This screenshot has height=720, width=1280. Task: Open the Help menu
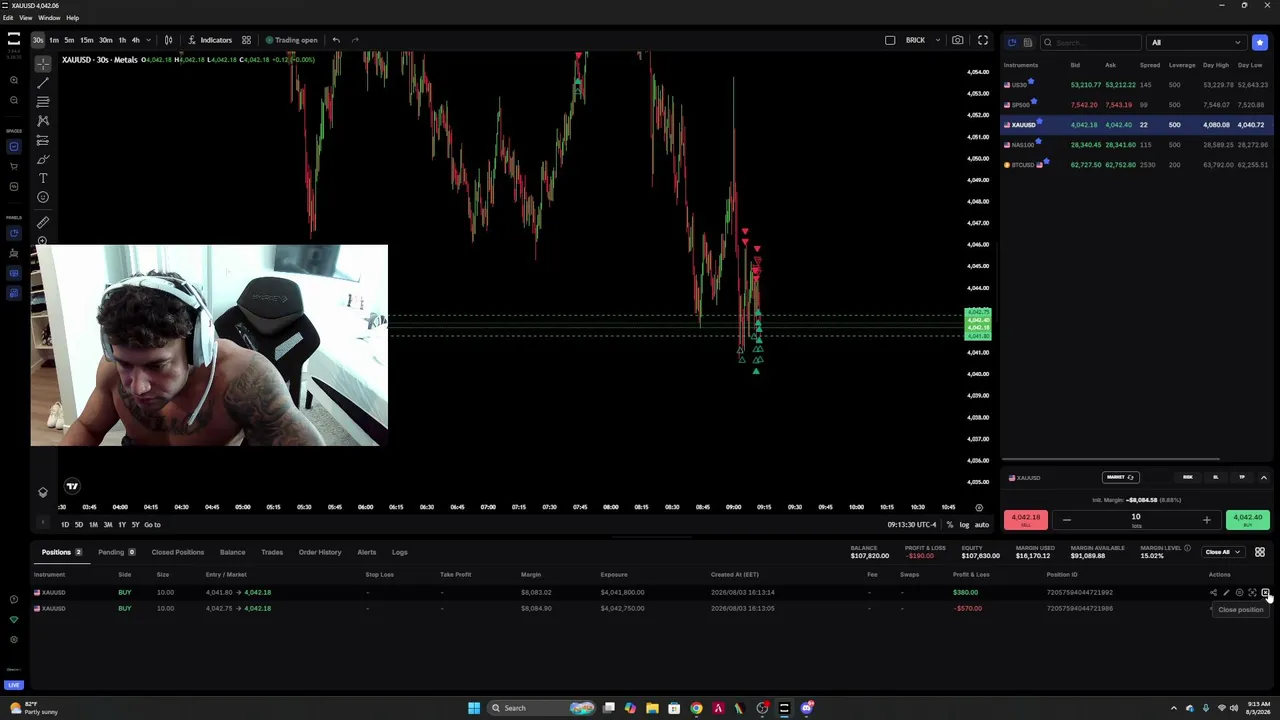pos(72,18)
